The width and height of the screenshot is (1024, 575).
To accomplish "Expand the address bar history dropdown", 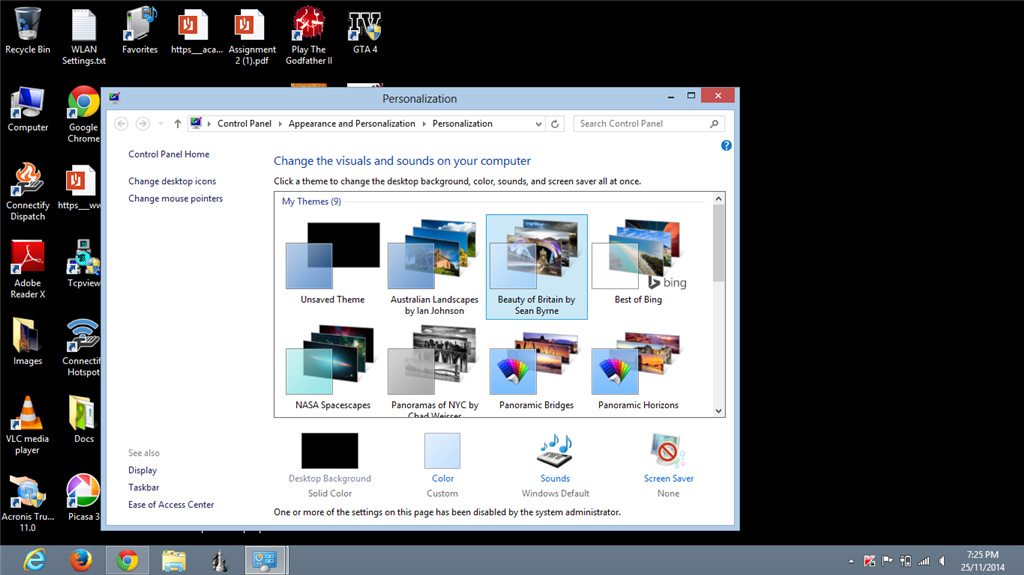I will pos(538,123).
